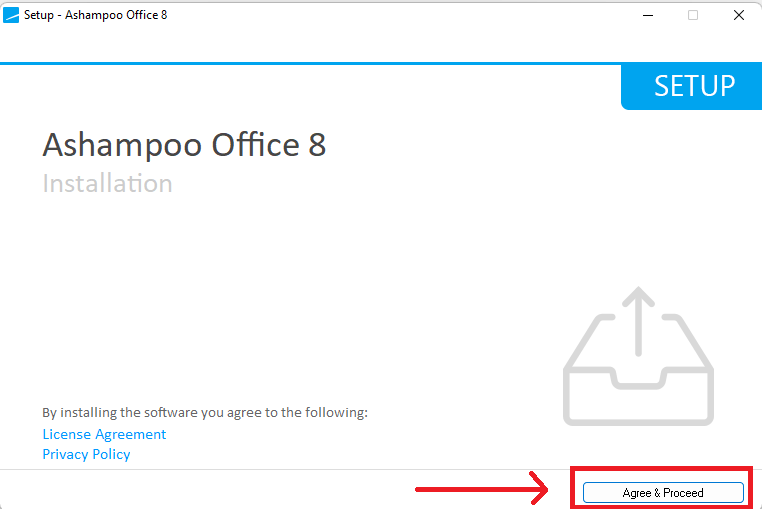Click the 'Installation' subtitle text

click(107, 183)
